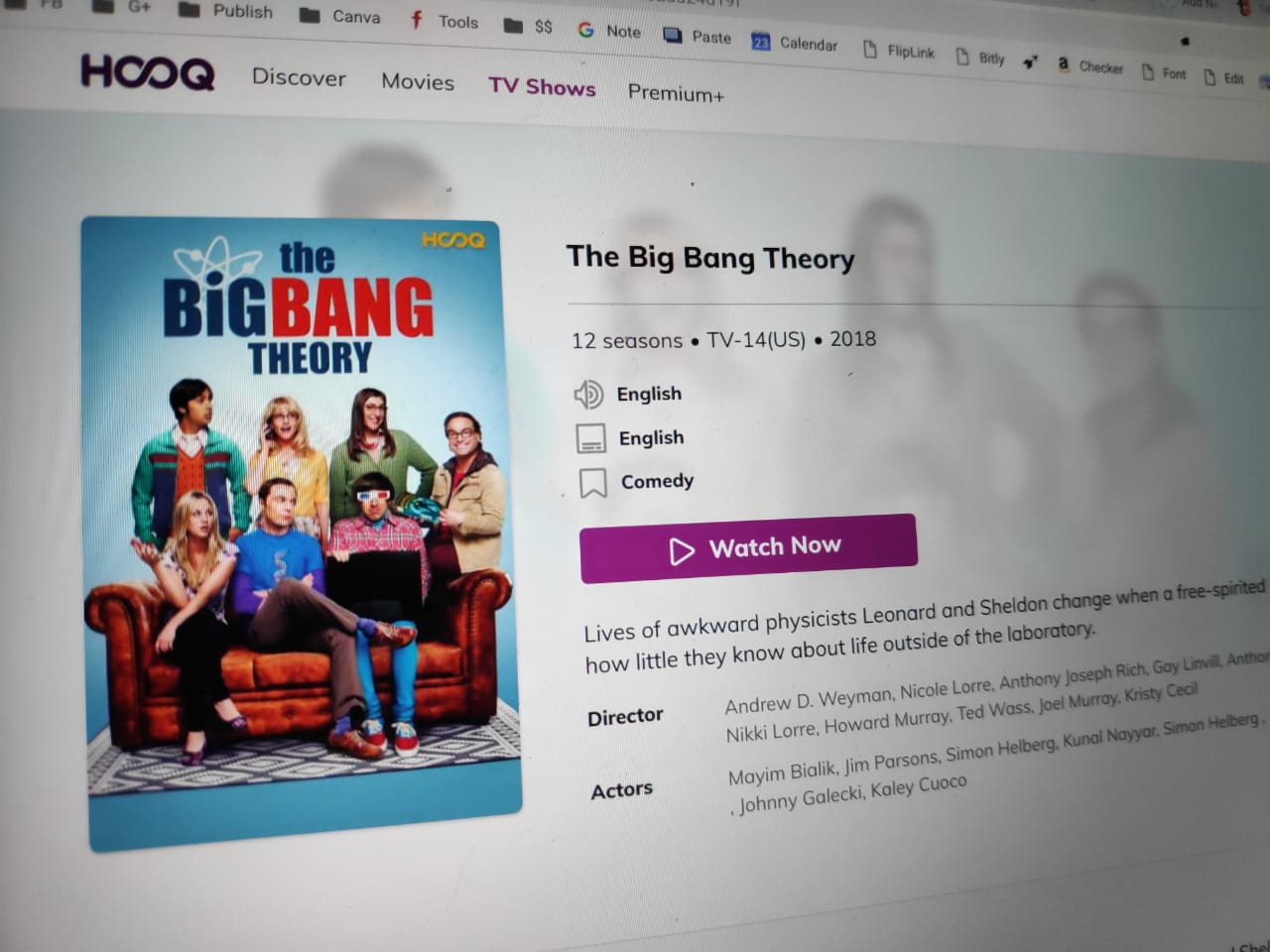1270x952 pixels.
Task: Click the subtitle language icon
Action: 591,438
